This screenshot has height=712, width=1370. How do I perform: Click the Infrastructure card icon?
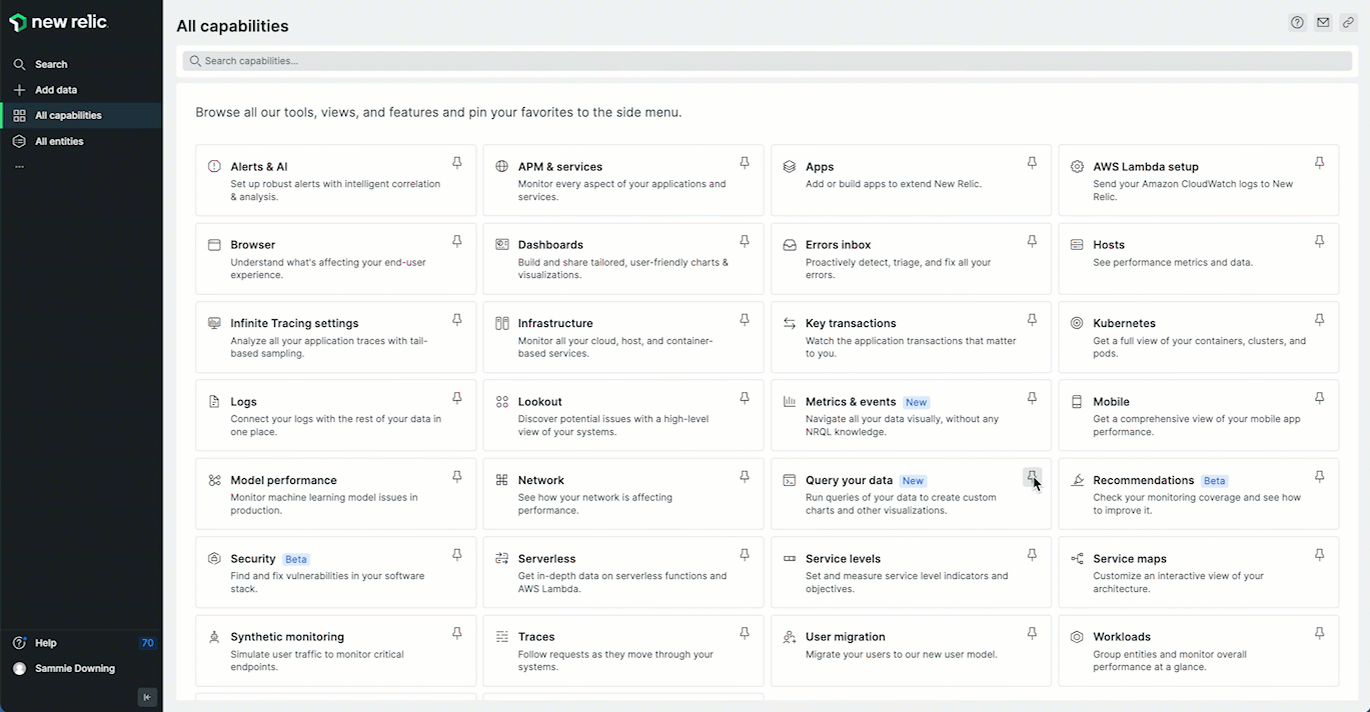502,323
